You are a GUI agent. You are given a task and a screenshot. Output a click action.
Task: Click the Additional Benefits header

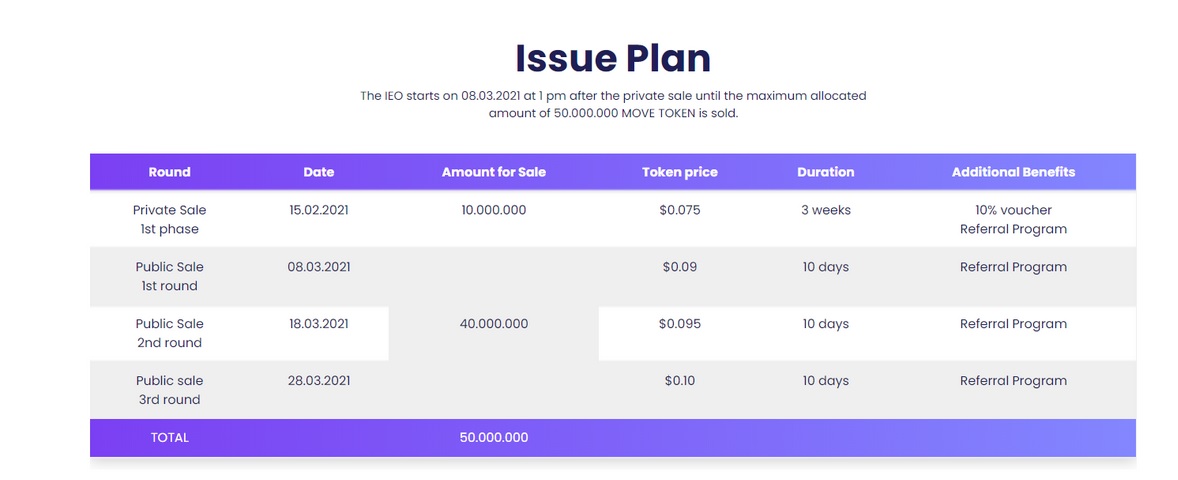[1013, 172]
